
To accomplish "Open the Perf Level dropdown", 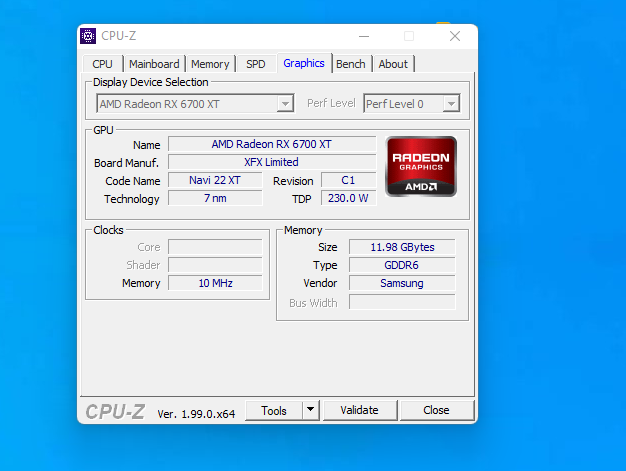I will tap(451, 104).
